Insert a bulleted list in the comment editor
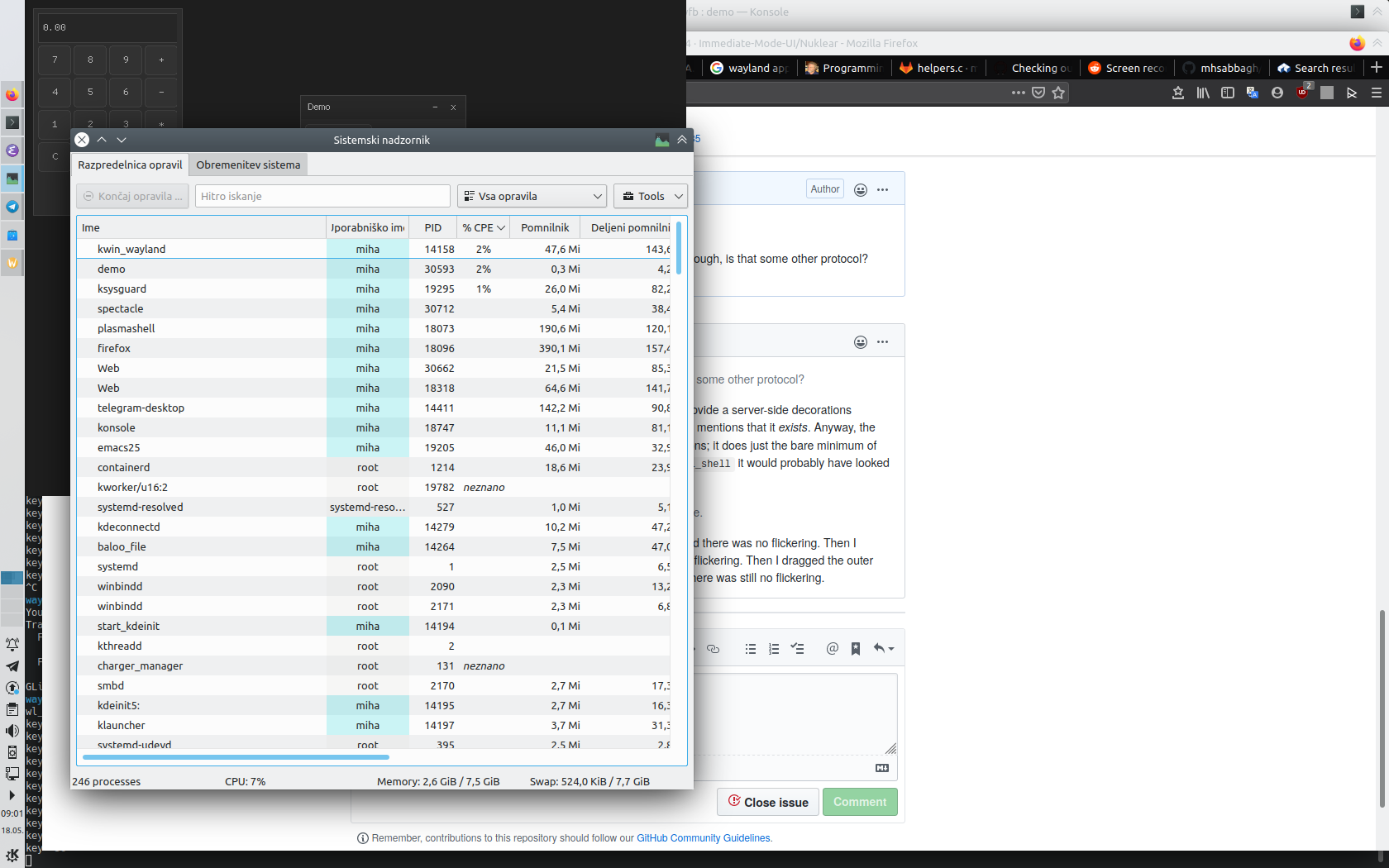The height and width of the screenshot is (868, 1389). (x=751, y=649)
